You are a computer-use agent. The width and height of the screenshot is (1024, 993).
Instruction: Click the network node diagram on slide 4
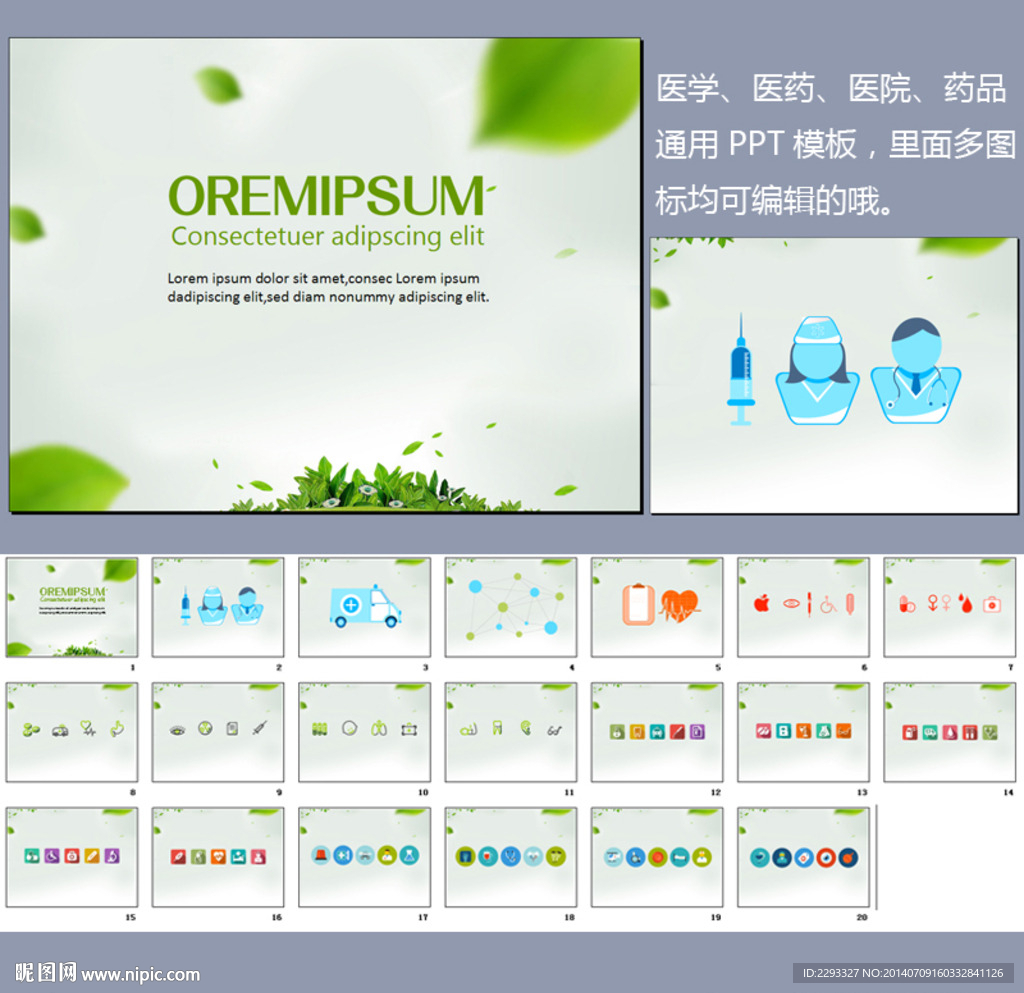[514, 607]
